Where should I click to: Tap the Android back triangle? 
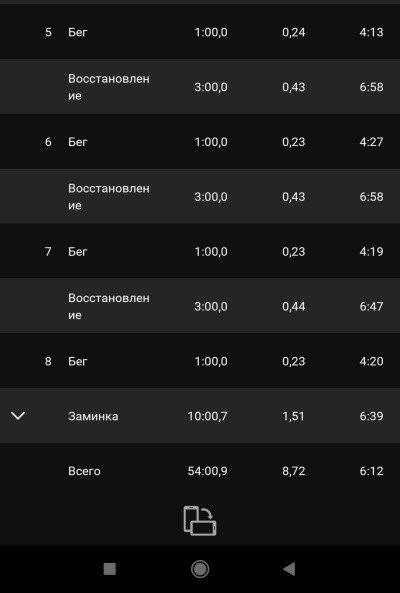pyautogui.click(x=289, y=569)
